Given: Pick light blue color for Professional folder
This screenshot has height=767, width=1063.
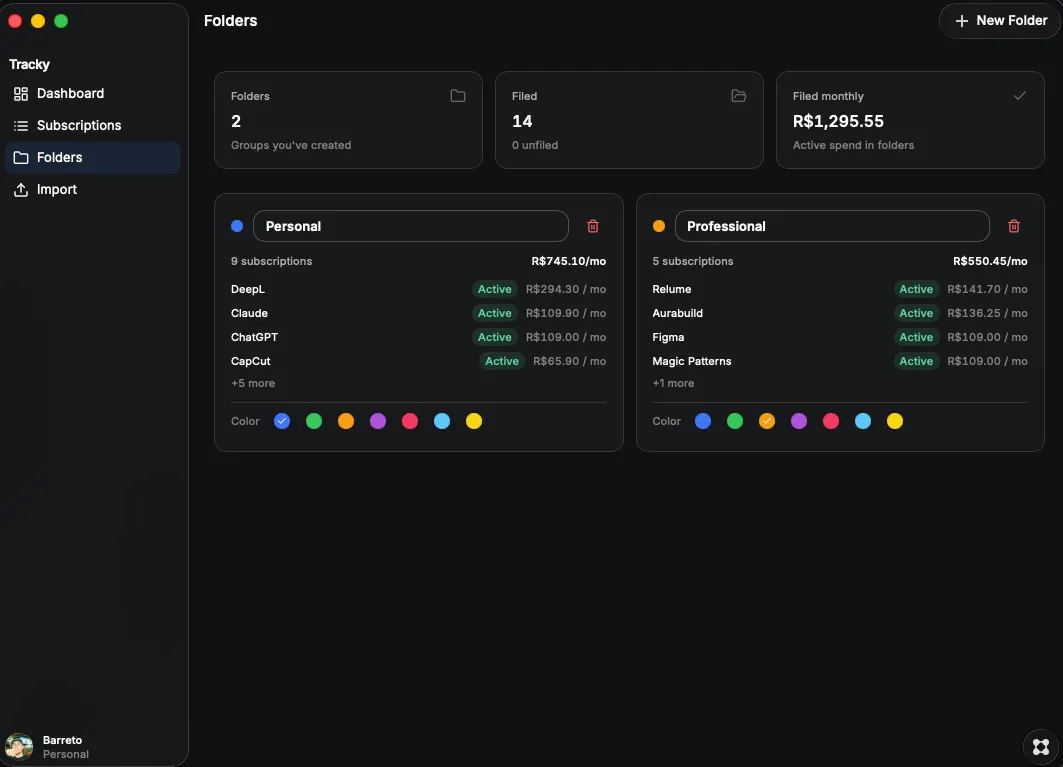Looking at the screenshot, I should (863, 421).
